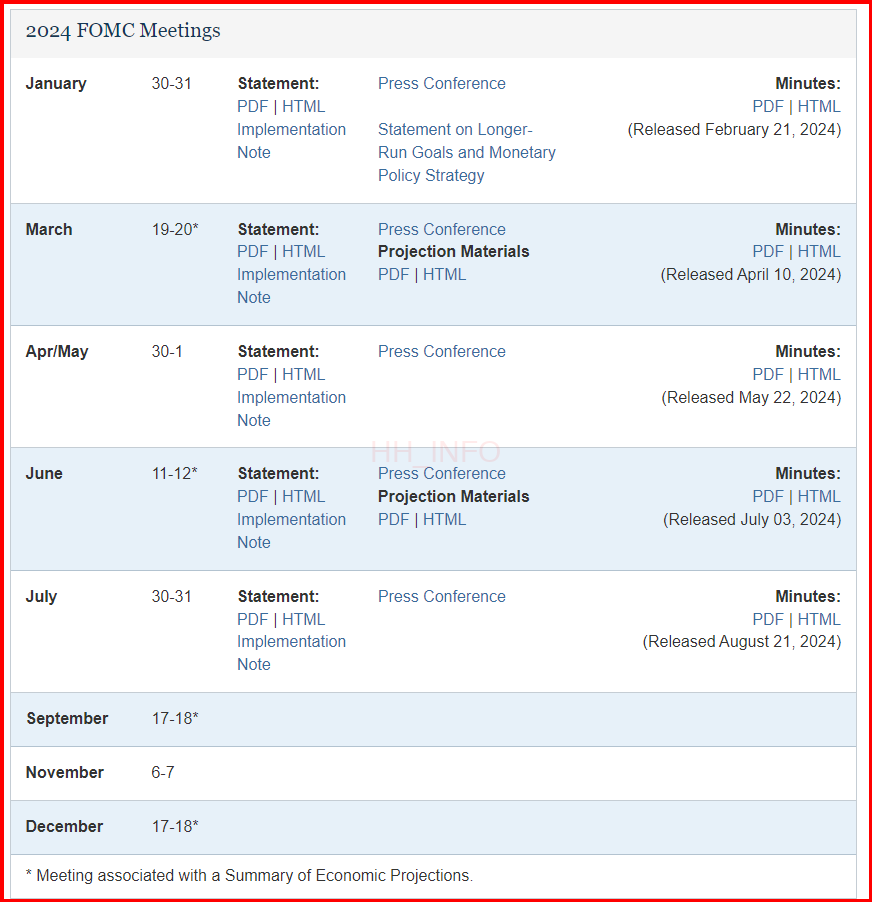Click the March date '19-20*'
This screenshot has height=902, width=872.
click(175, 230)
